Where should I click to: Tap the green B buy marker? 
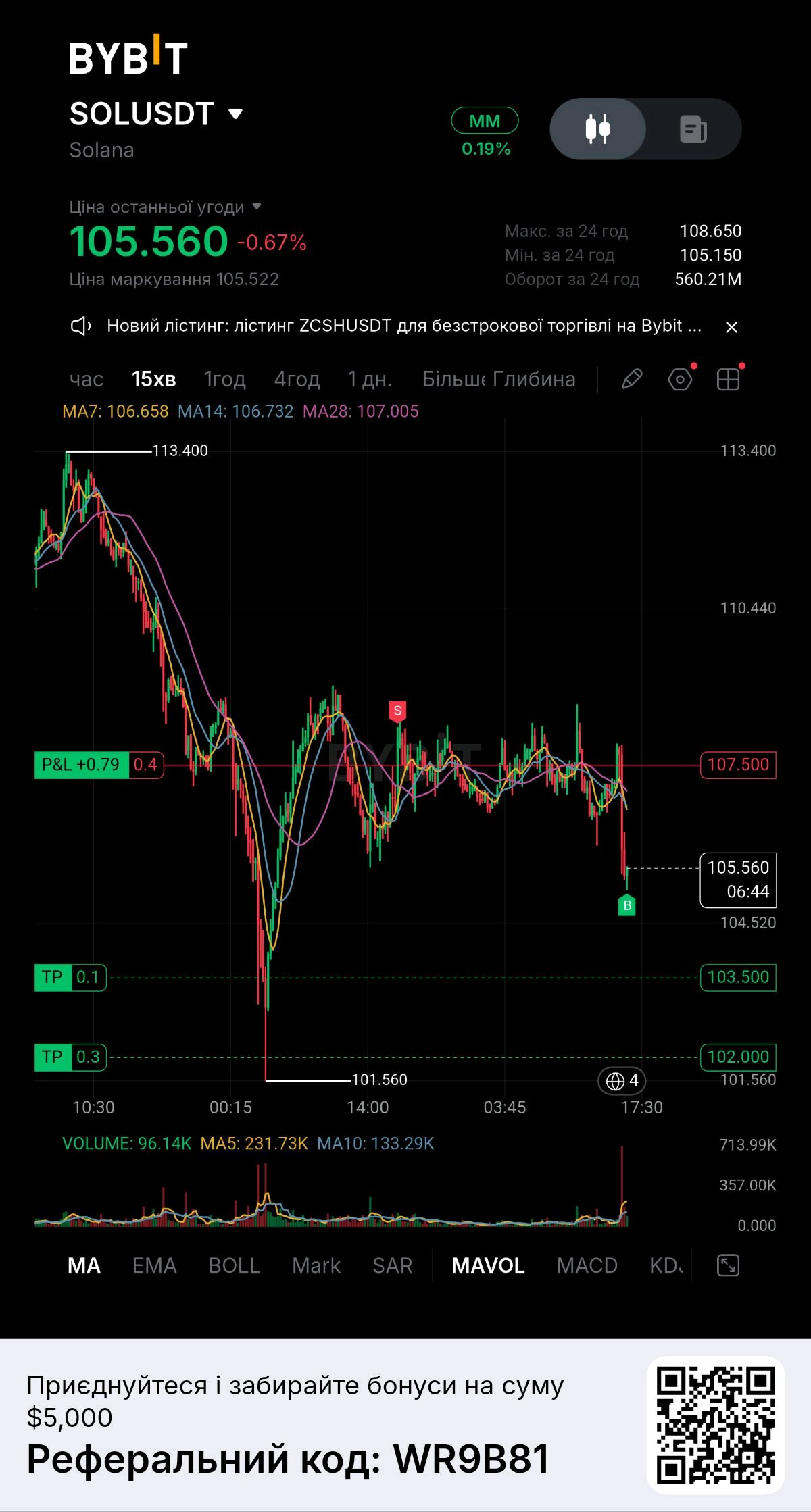pyautogui.click(x=627, y=905)
